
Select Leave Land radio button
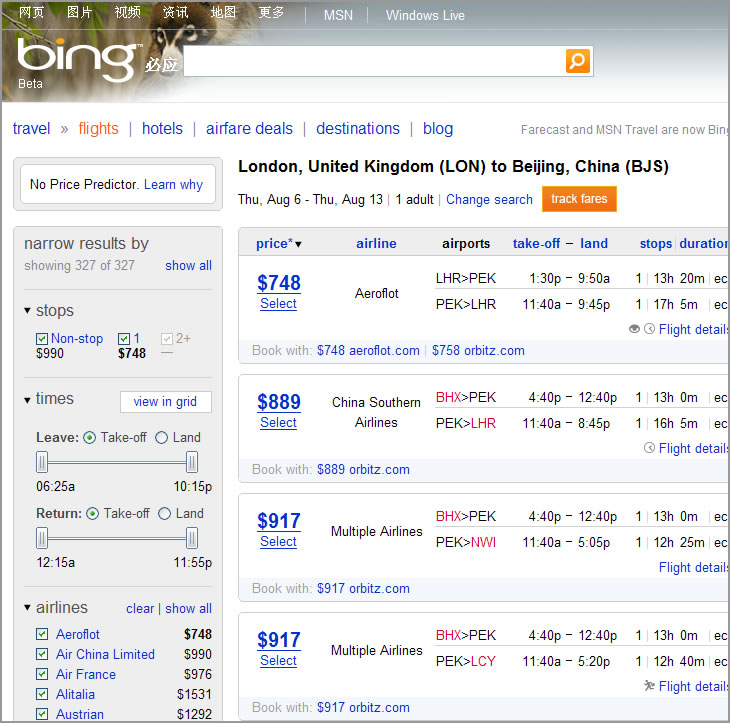tap(161, 438)
